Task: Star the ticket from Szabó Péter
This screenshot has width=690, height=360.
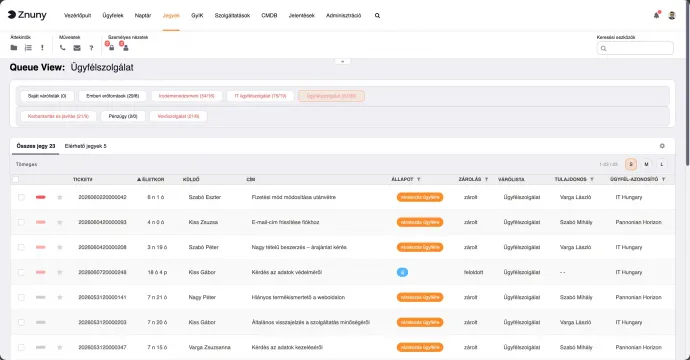Action: click(x=60, y=247)
